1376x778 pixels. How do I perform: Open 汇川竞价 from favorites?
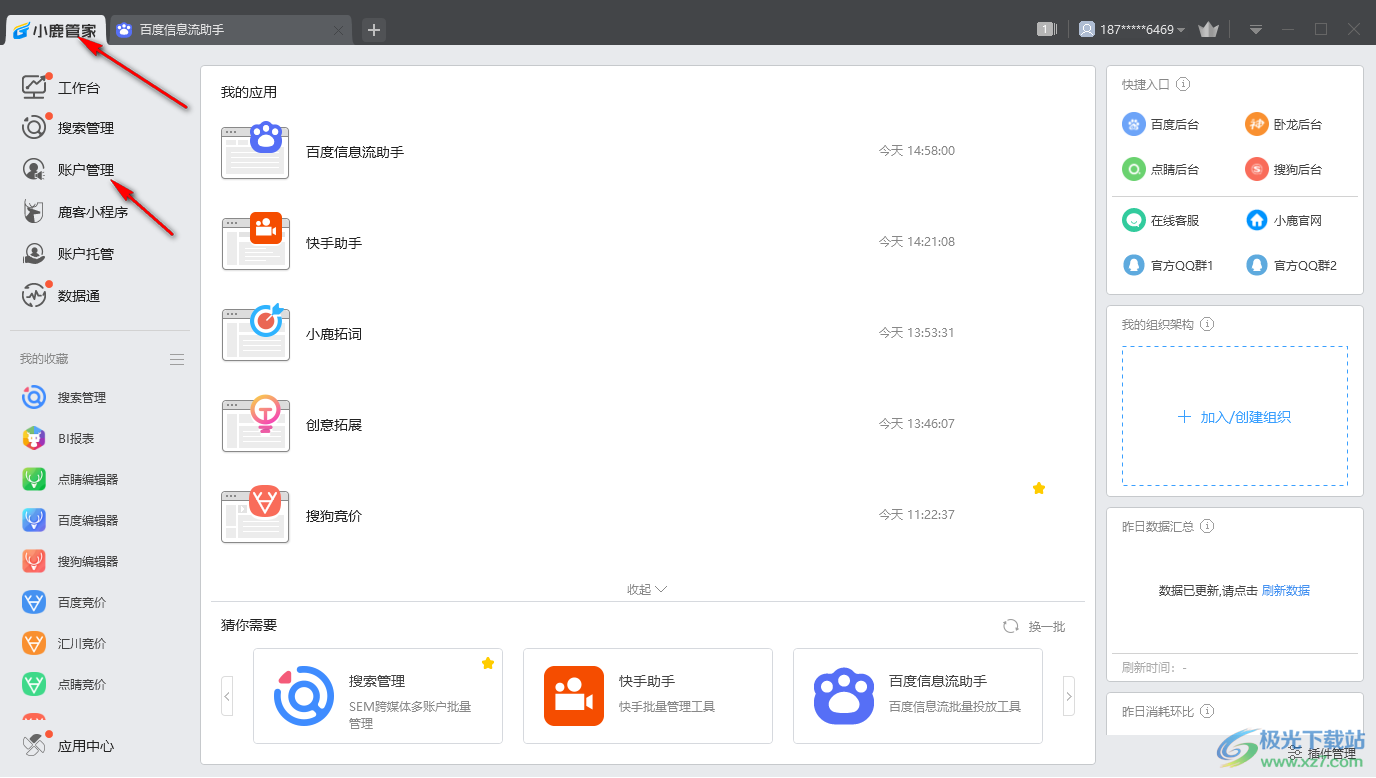[65, 643]
